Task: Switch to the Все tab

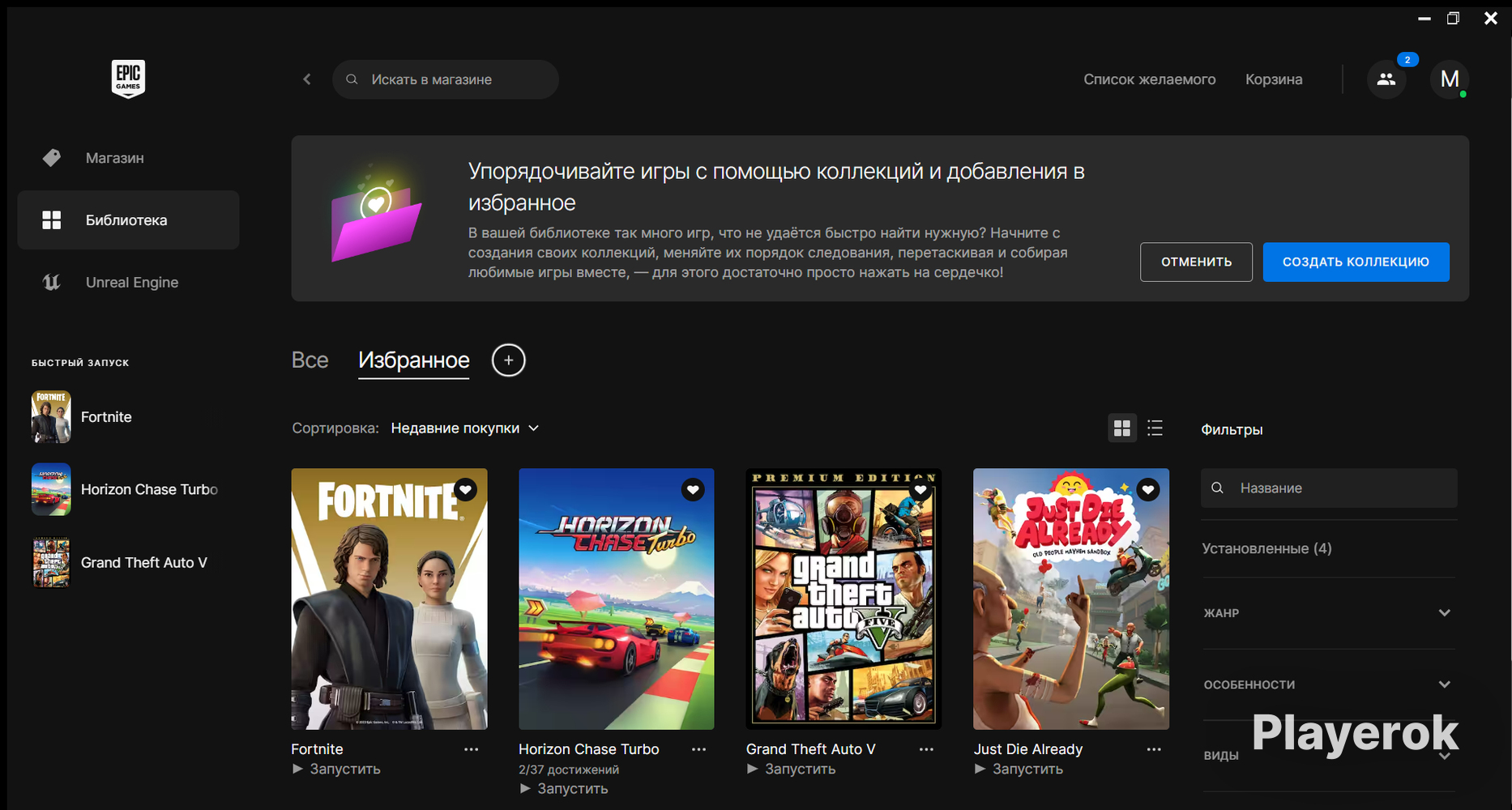Action: [310, 360]
